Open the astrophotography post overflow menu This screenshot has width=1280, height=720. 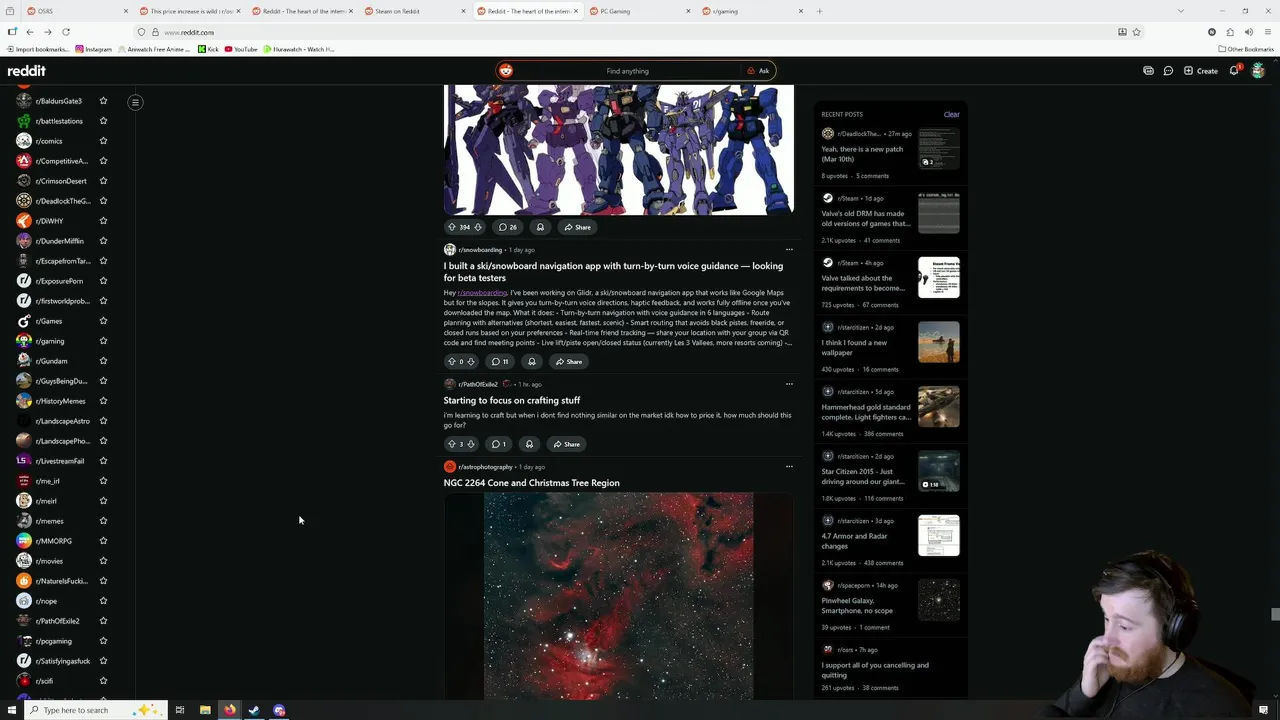pyautogui.click(x=789, y=467)
